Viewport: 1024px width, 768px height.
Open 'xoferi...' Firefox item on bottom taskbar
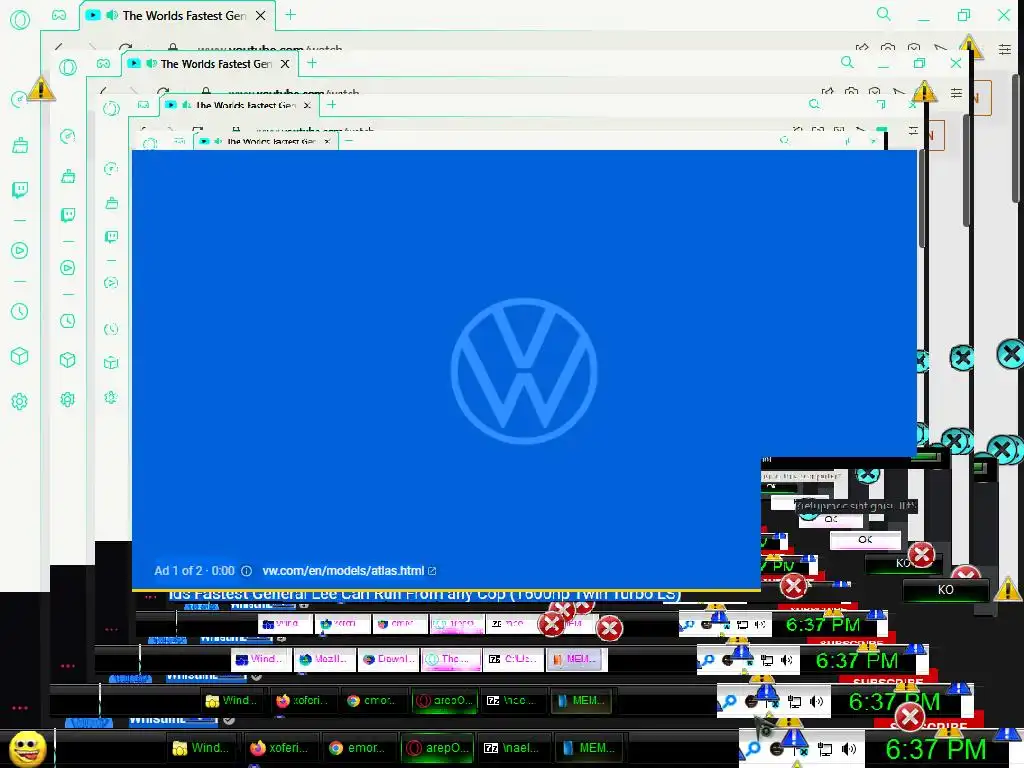[x=280, y=748]
